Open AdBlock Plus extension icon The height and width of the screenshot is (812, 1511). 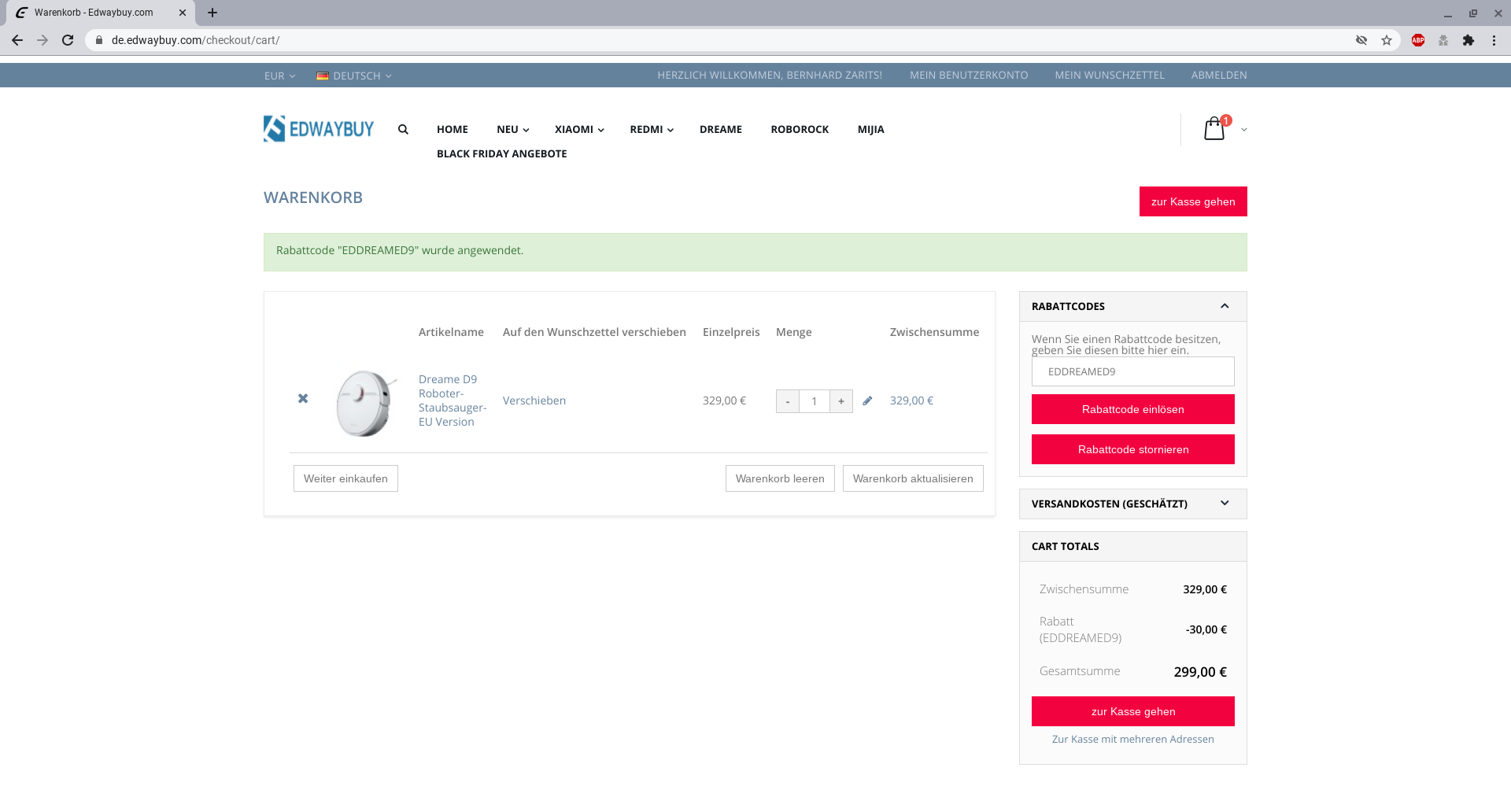(1418, 40)
